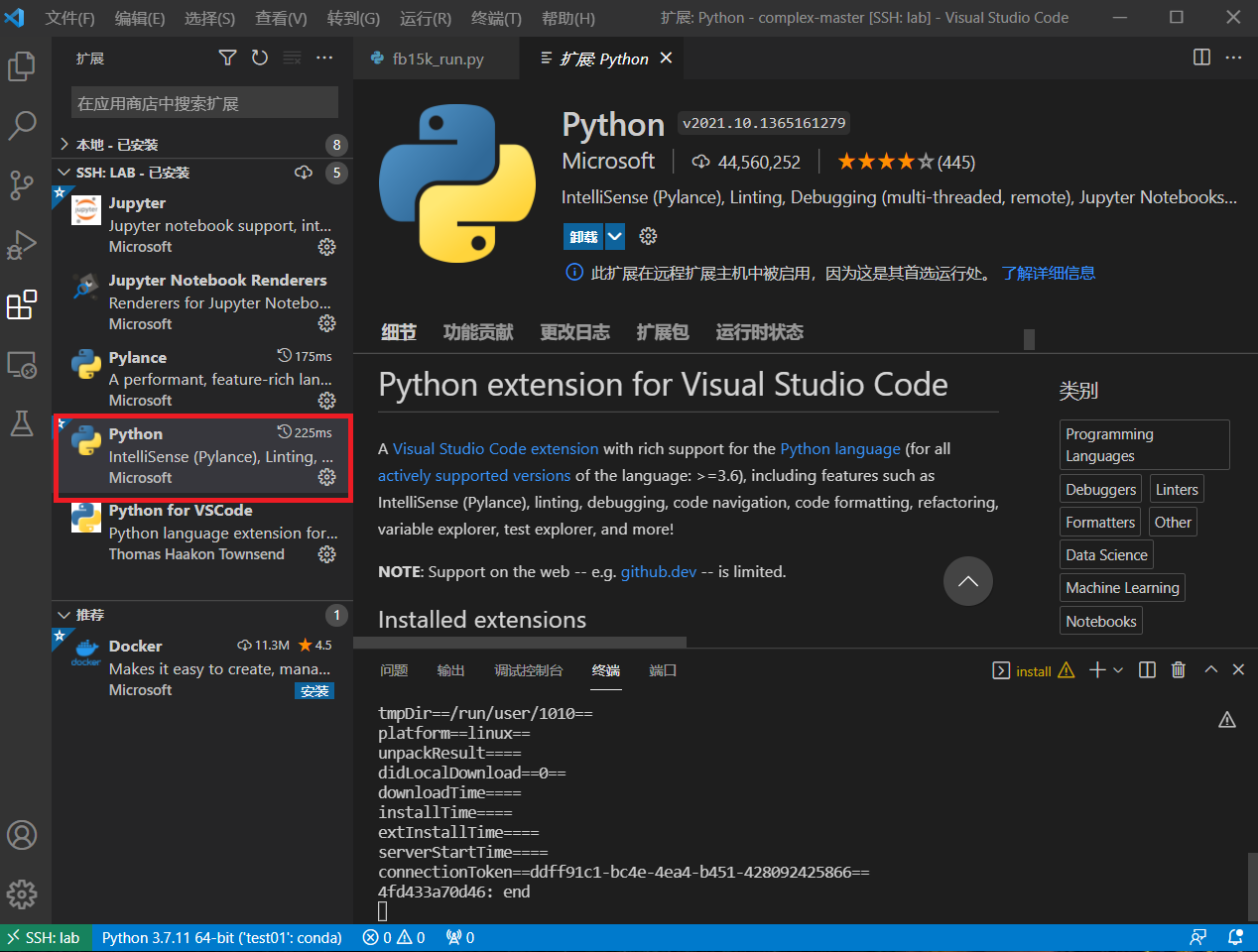Open the Testing flask icon
This screenshot has height=952, width=1258.
tap(22, 424)
